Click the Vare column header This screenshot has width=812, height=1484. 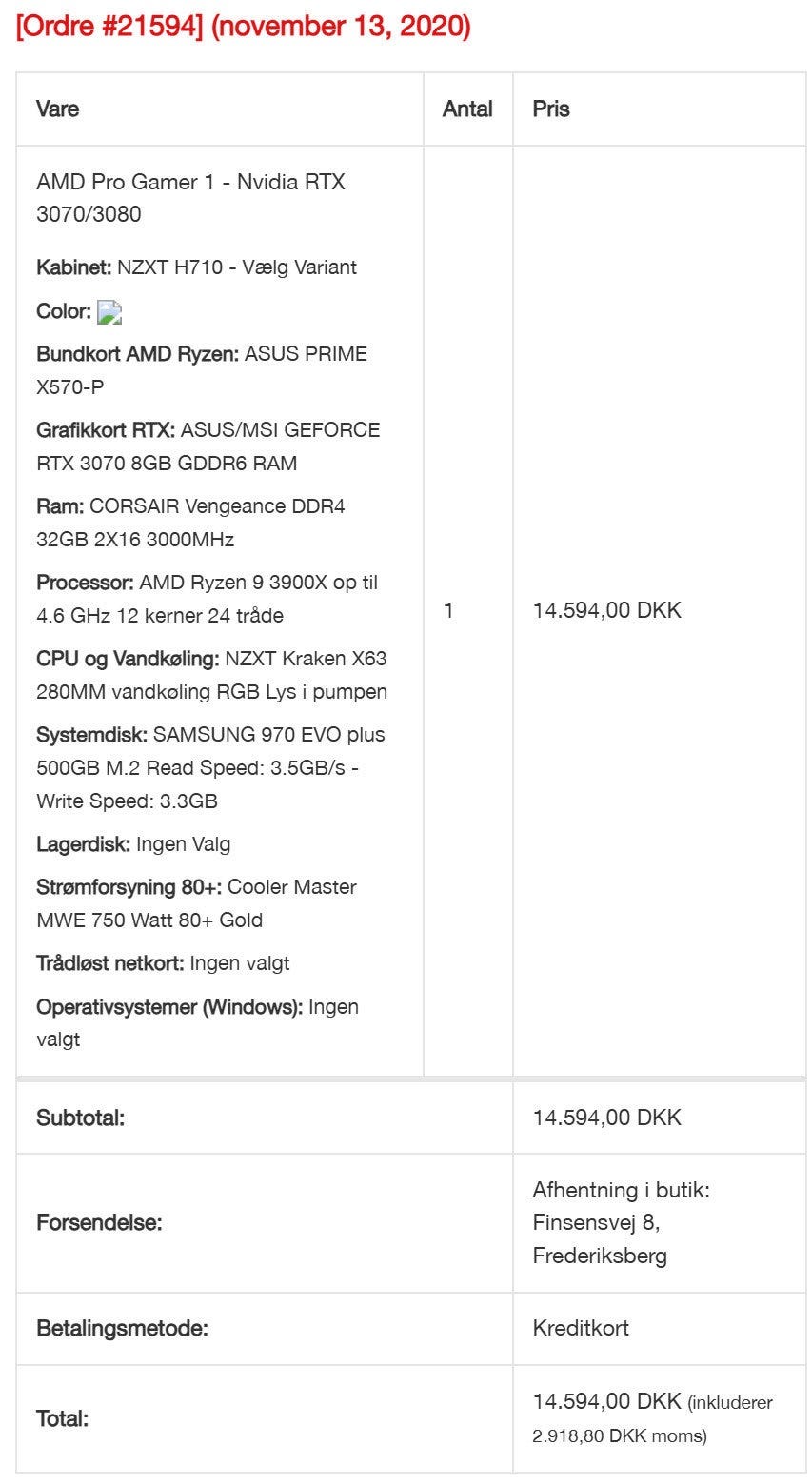[x=57, y=109]
